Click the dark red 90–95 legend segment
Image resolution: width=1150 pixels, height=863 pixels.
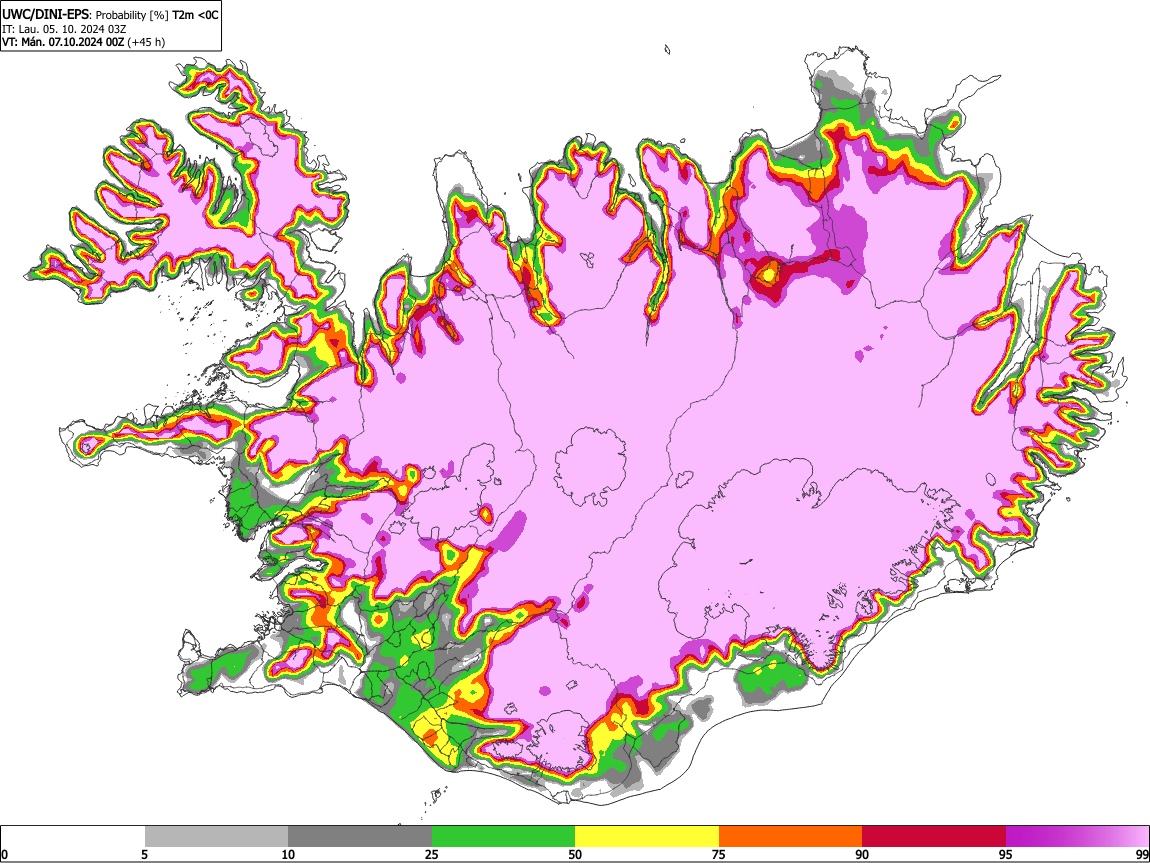(934, 837)
